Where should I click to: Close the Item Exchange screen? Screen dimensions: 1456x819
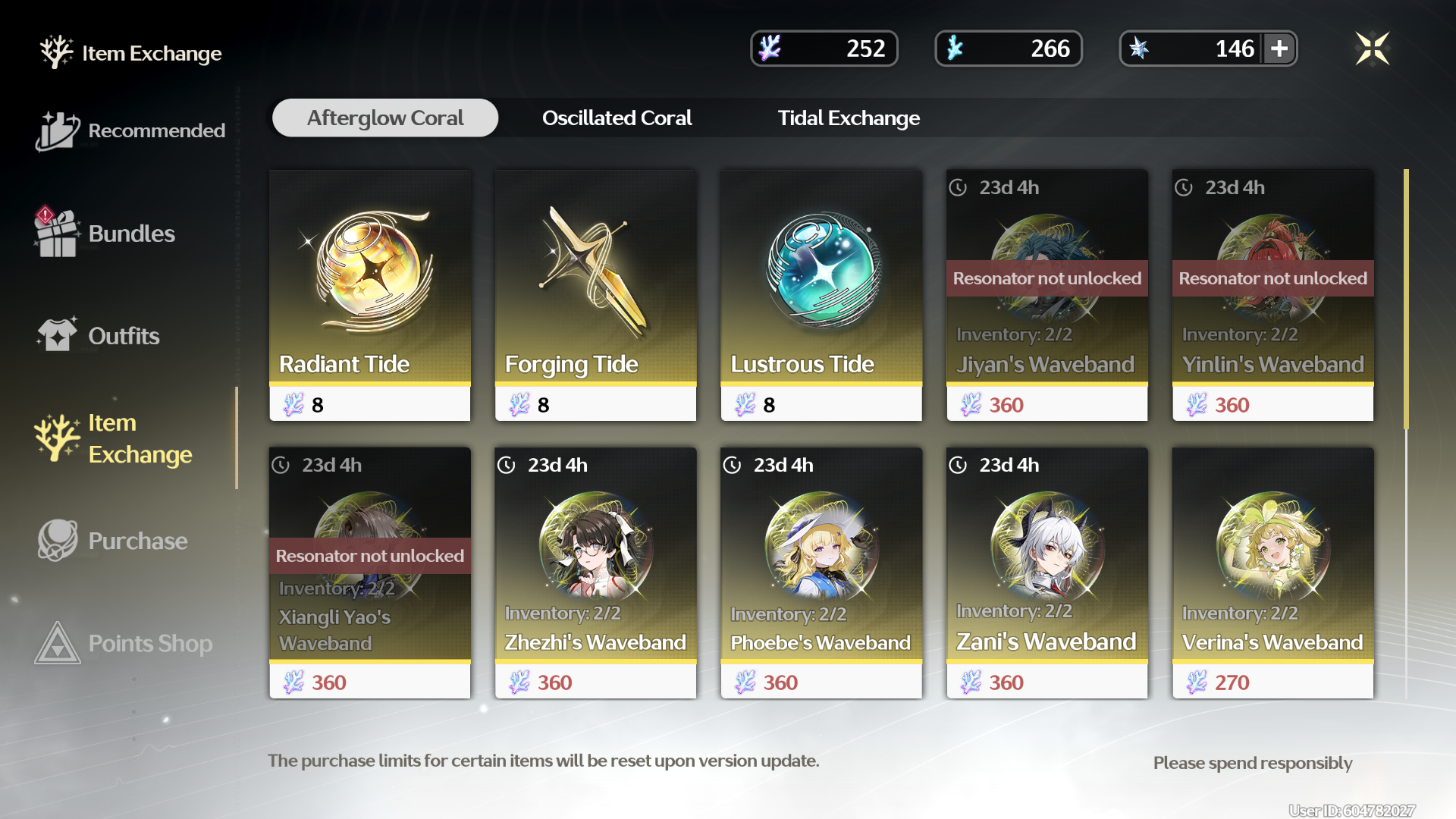1372,49
